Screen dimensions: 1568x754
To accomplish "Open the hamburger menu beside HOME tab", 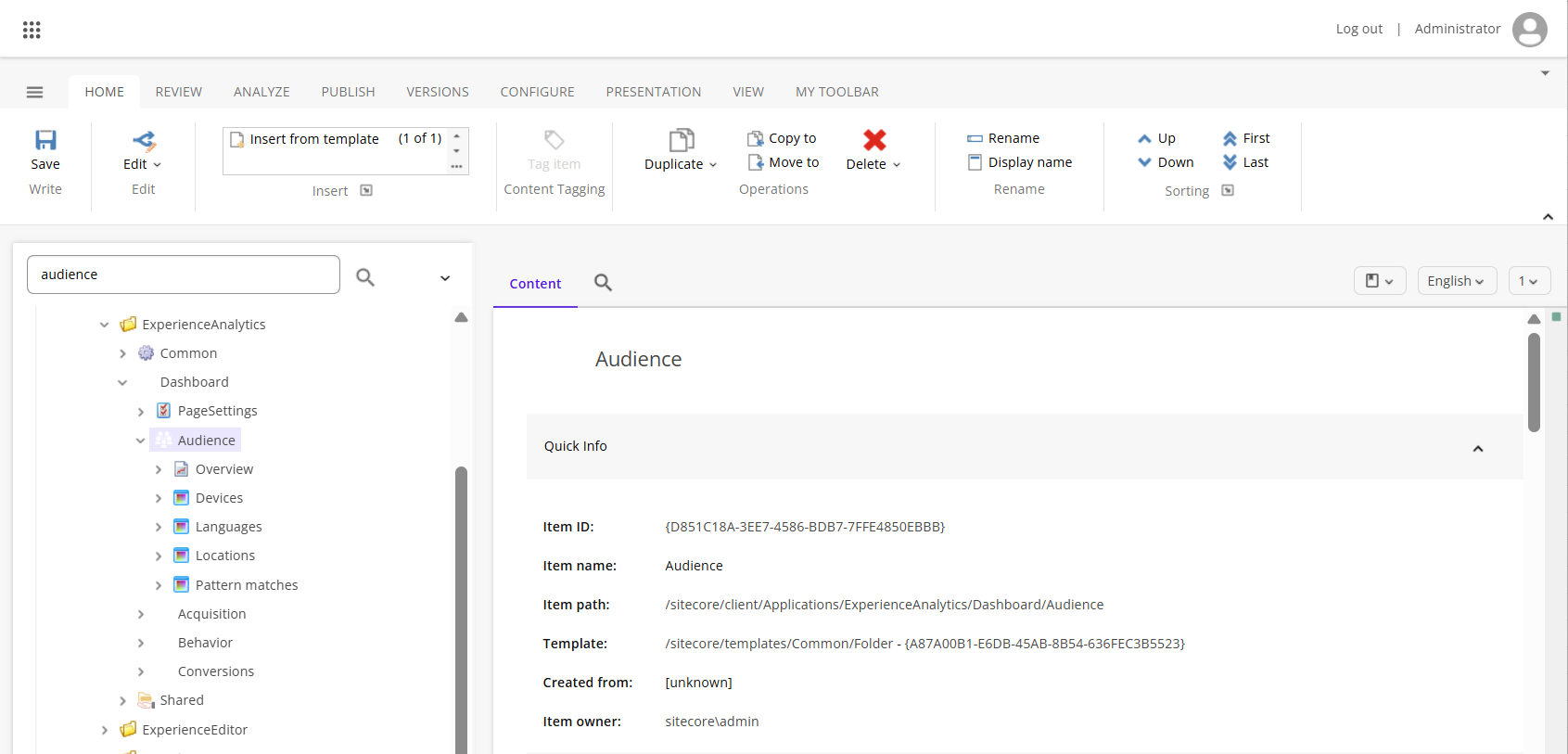I will coord(35,92).
